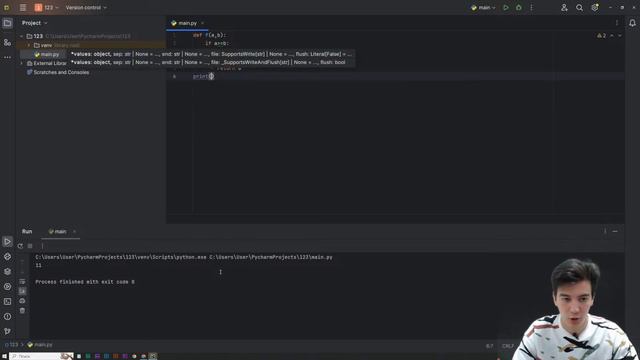
Task: Open Code With Me icon
Action: point(564,7)
